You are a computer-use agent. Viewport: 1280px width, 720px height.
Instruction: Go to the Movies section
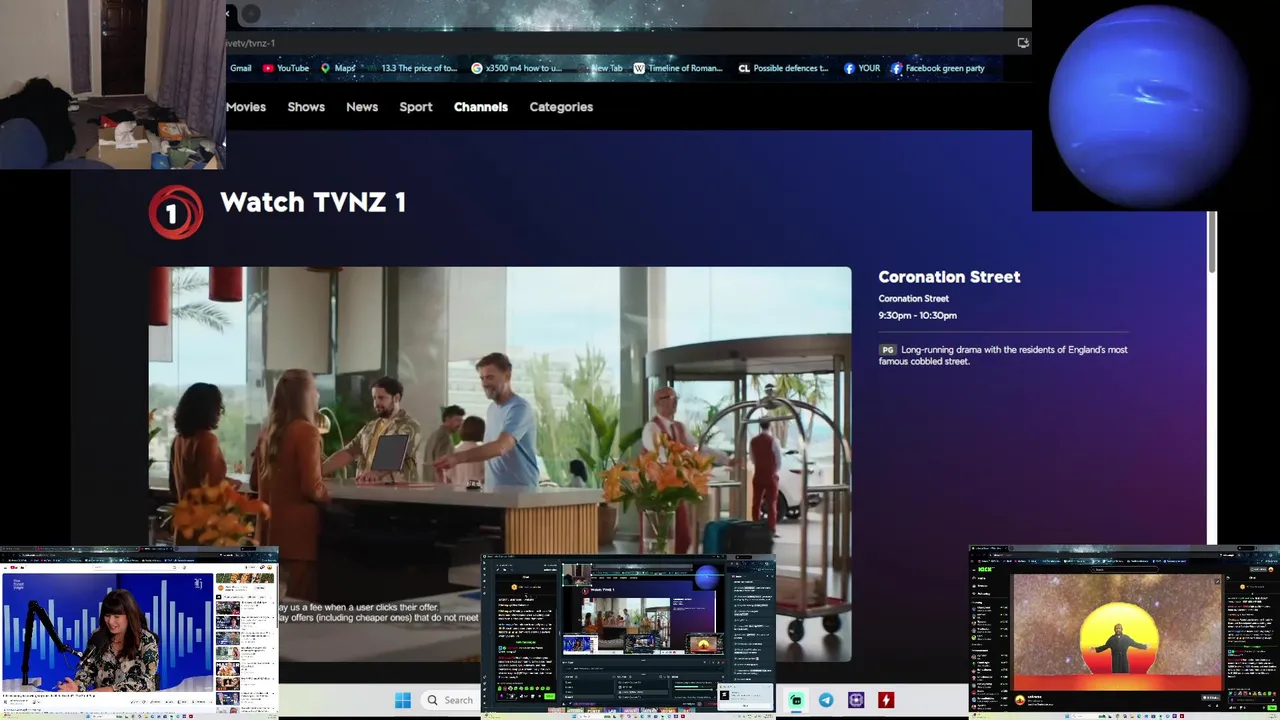246,107
